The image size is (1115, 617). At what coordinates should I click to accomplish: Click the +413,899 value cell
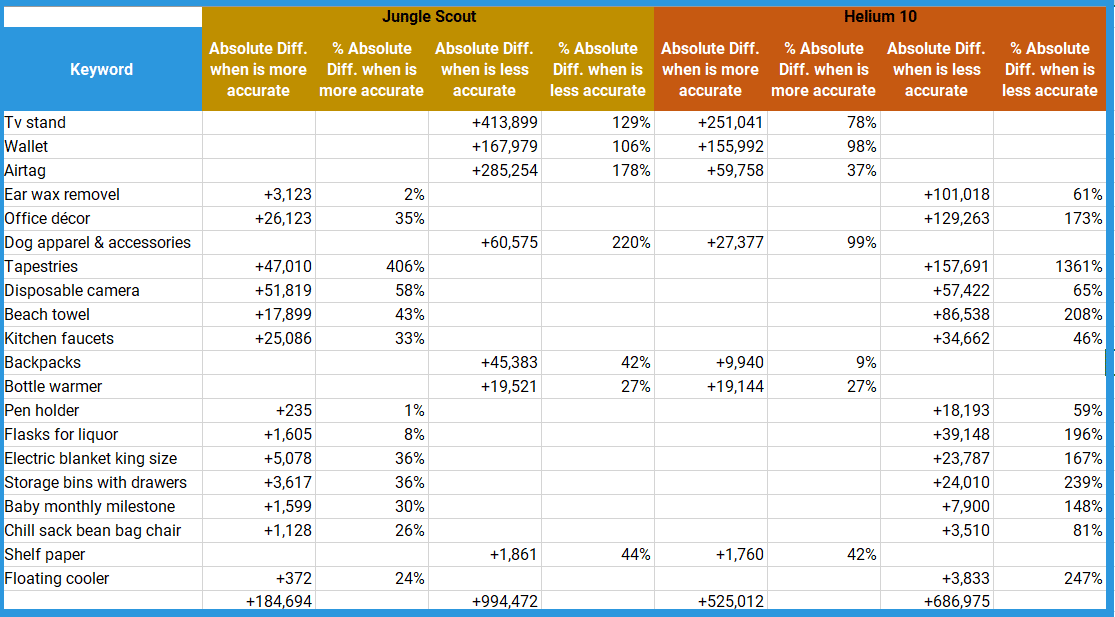(485, 122)
